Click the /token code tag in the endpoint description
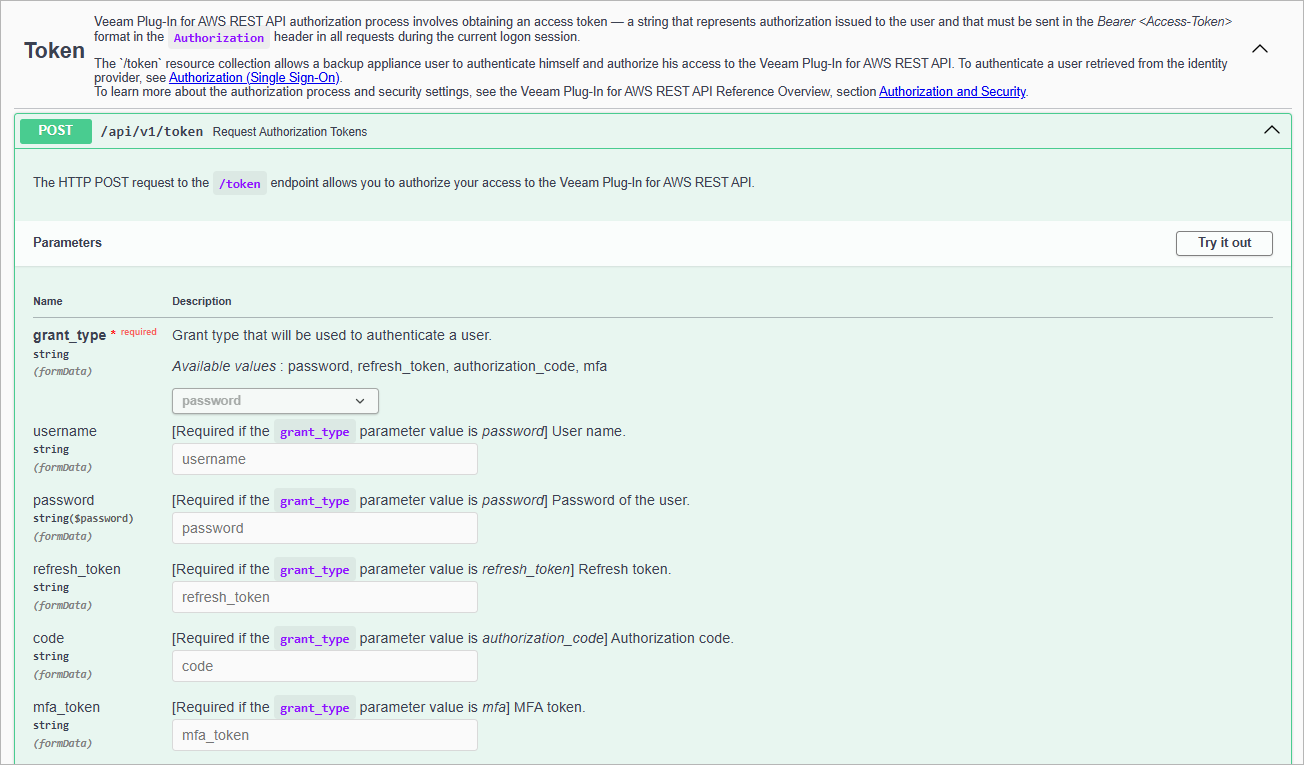The image size is (1304, 765). 240,183
